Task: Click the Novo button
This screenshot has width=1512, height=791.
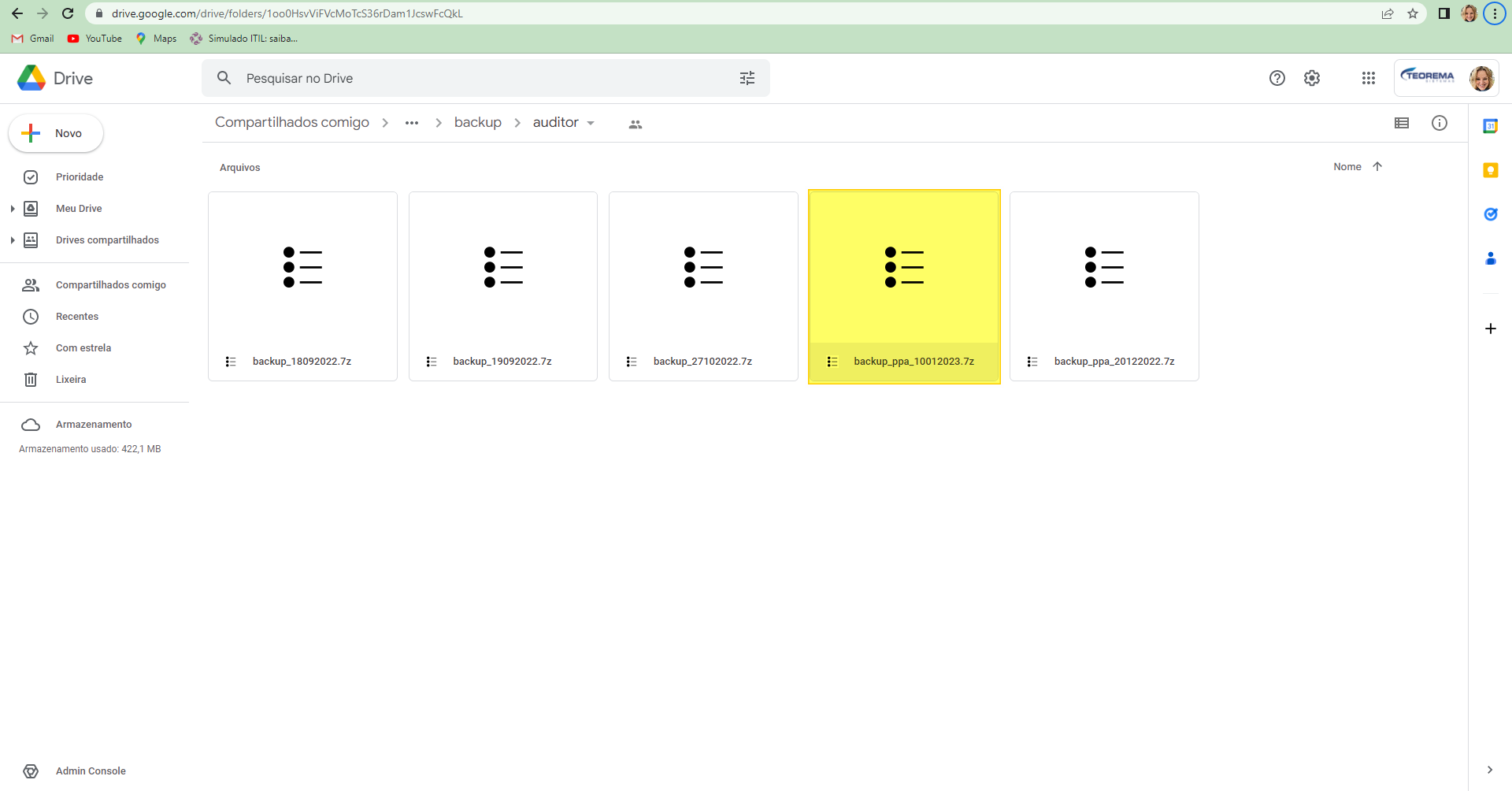Action: (56, 133)
